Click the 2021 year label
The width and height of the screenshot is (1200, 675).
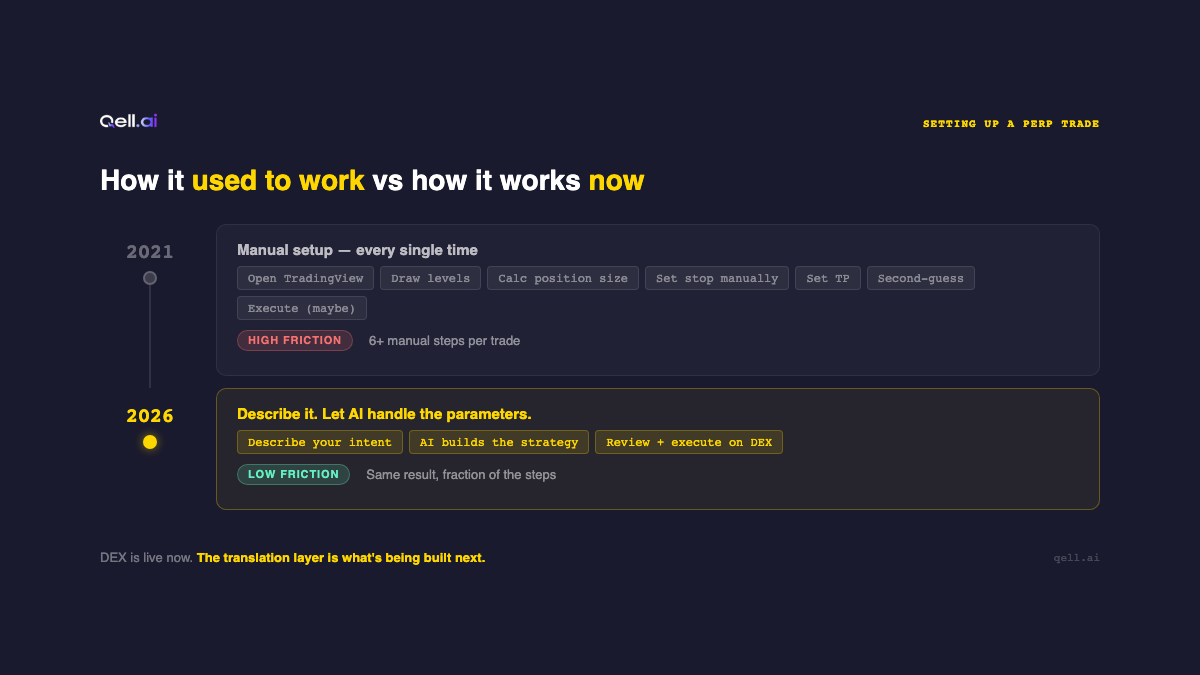pos(150,252)
